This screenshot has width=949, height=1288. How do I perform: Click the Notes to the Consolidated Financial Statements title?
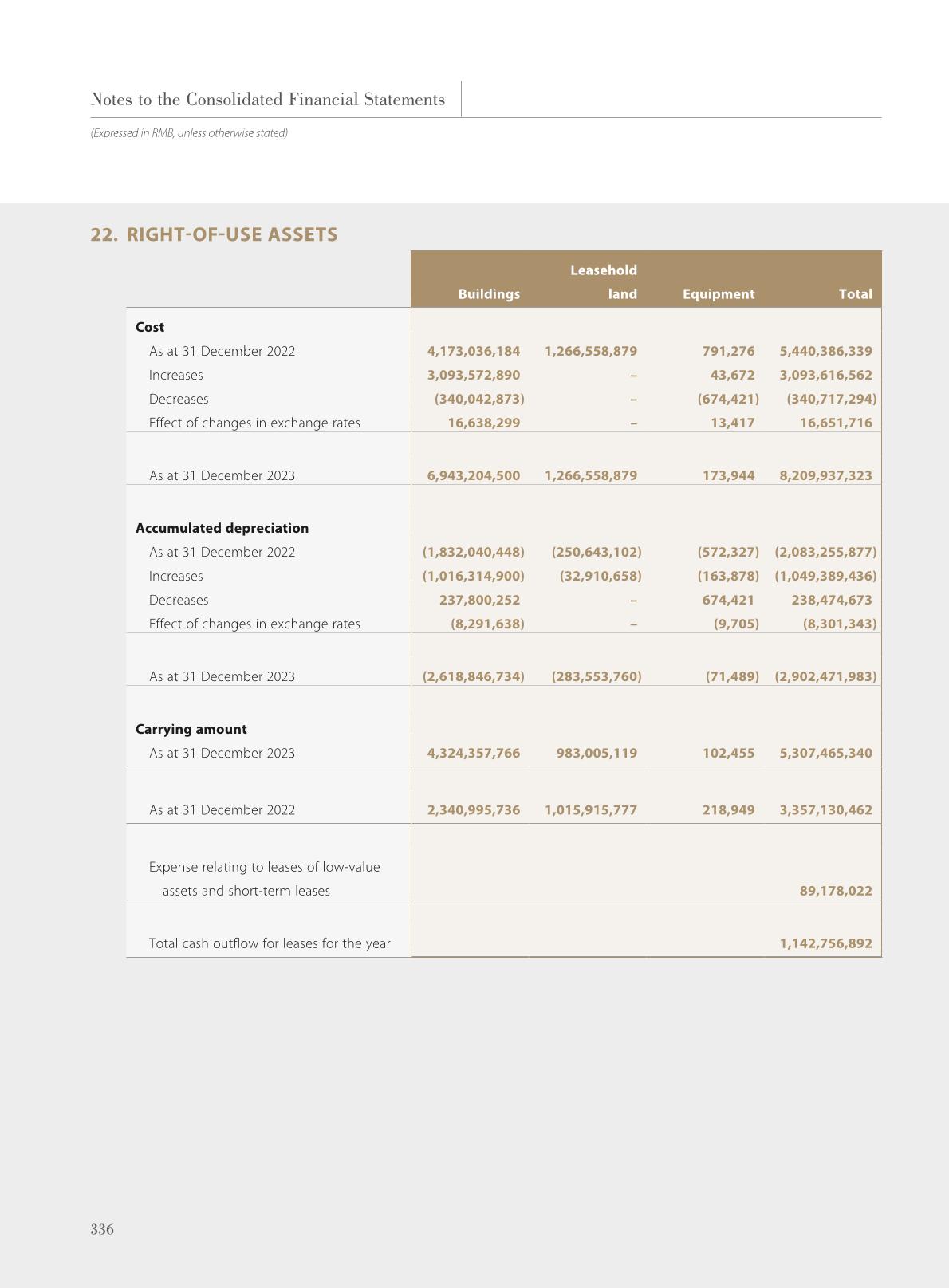click(267, 100)
